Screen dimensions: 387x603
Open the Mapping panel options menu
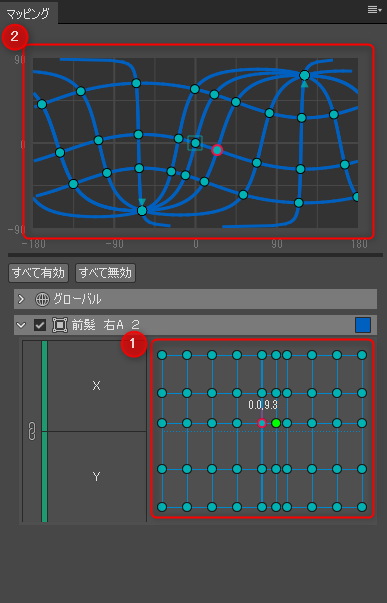tap(374, 10)
